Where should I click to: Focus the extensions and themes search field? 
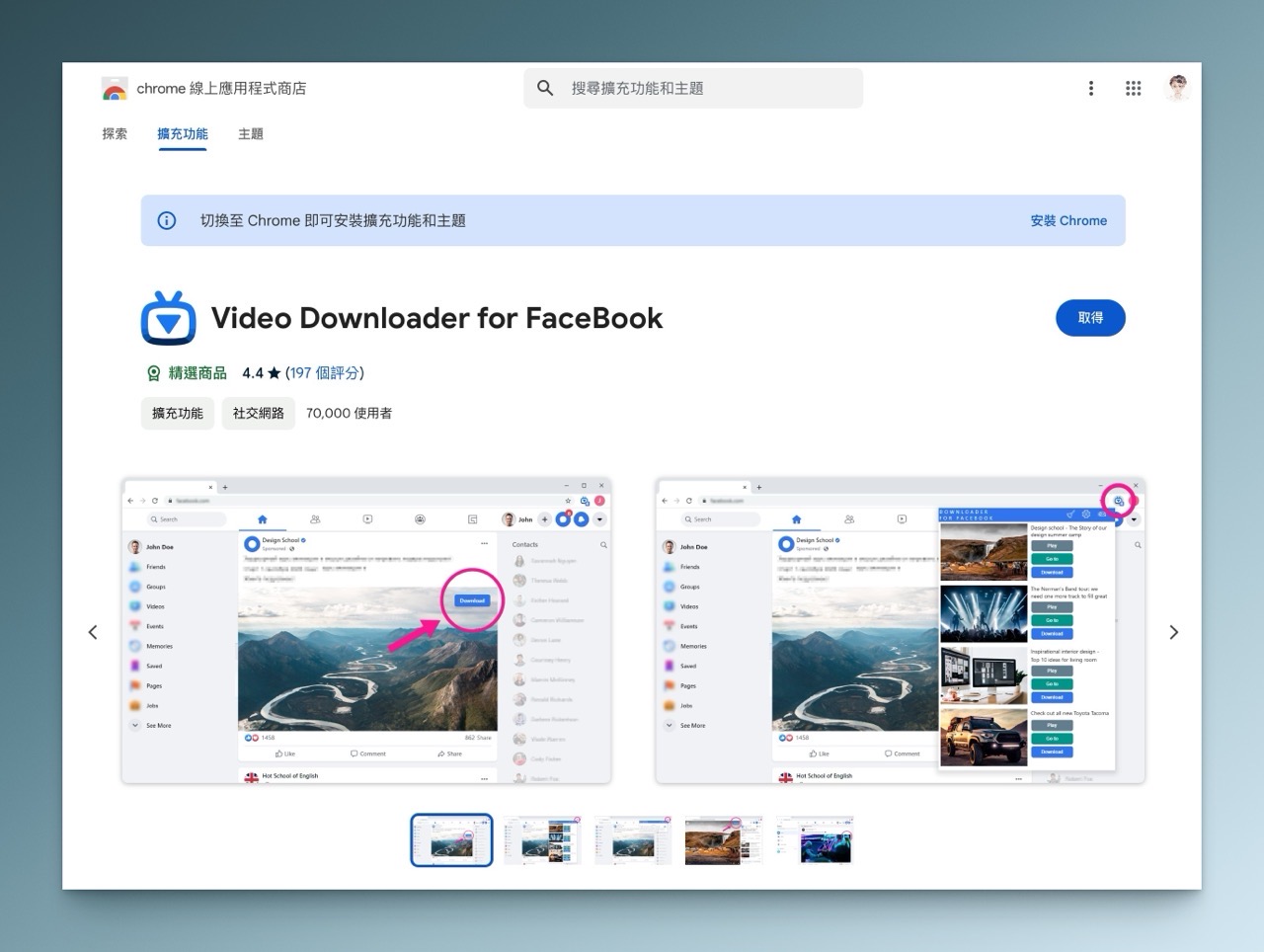693,88
